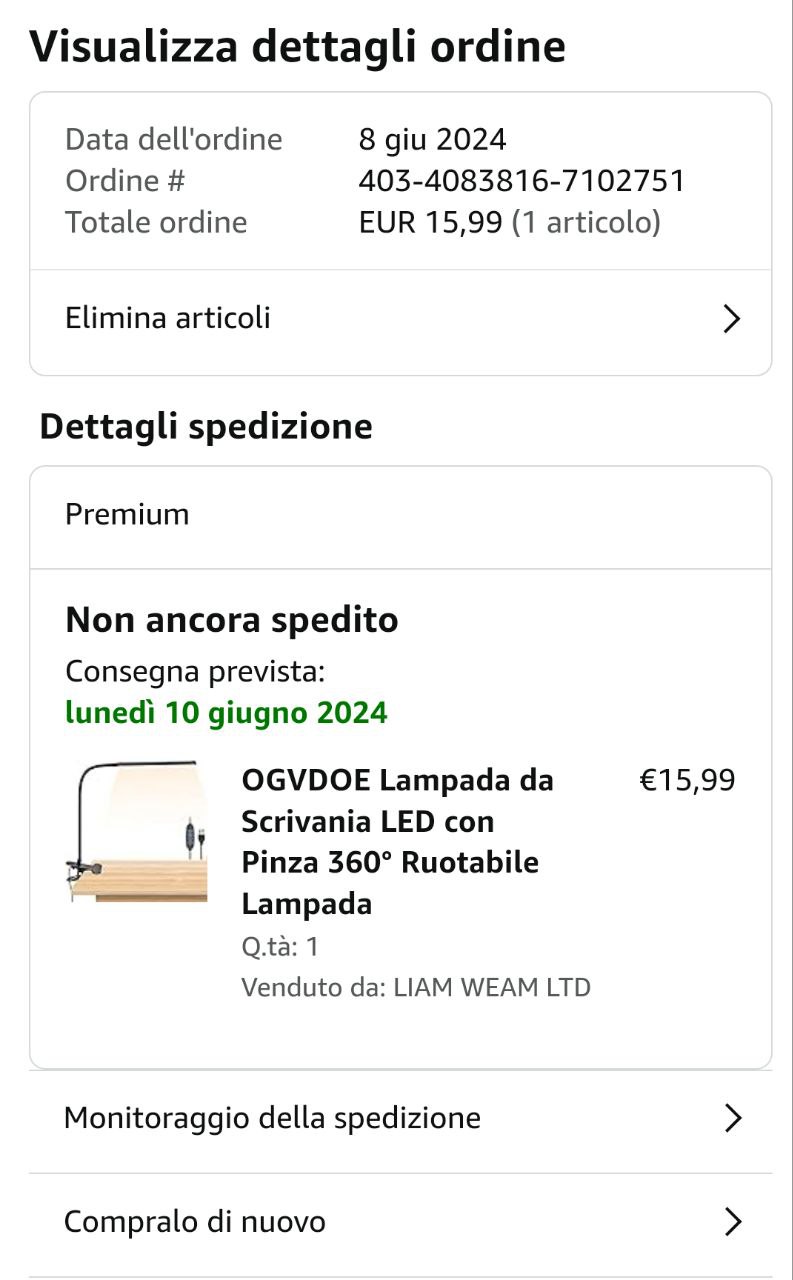Click the Dettagli spedizione section heading
The width and height of the screenshot is (793, 1280).
tap(206, 427)
